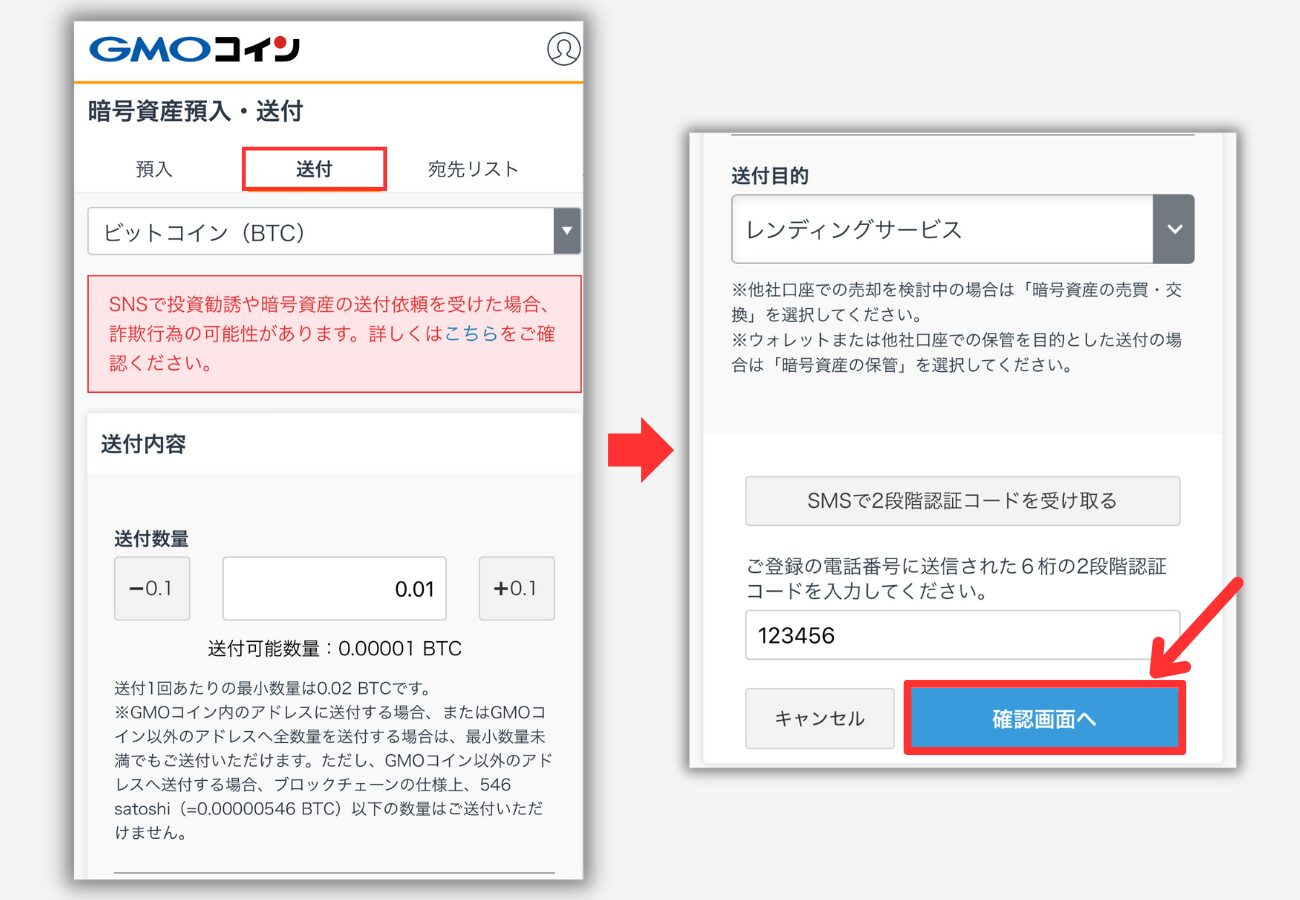This screenshot has height=900, width=1300.
Task: Open the BTC currency dropdown arrow
Action: click(x=567, y=231)
